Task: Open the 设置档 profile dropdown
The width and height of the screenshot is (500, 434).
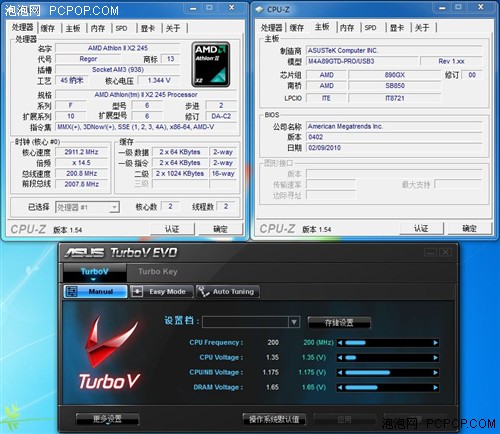Action: [x=294, y=322]
